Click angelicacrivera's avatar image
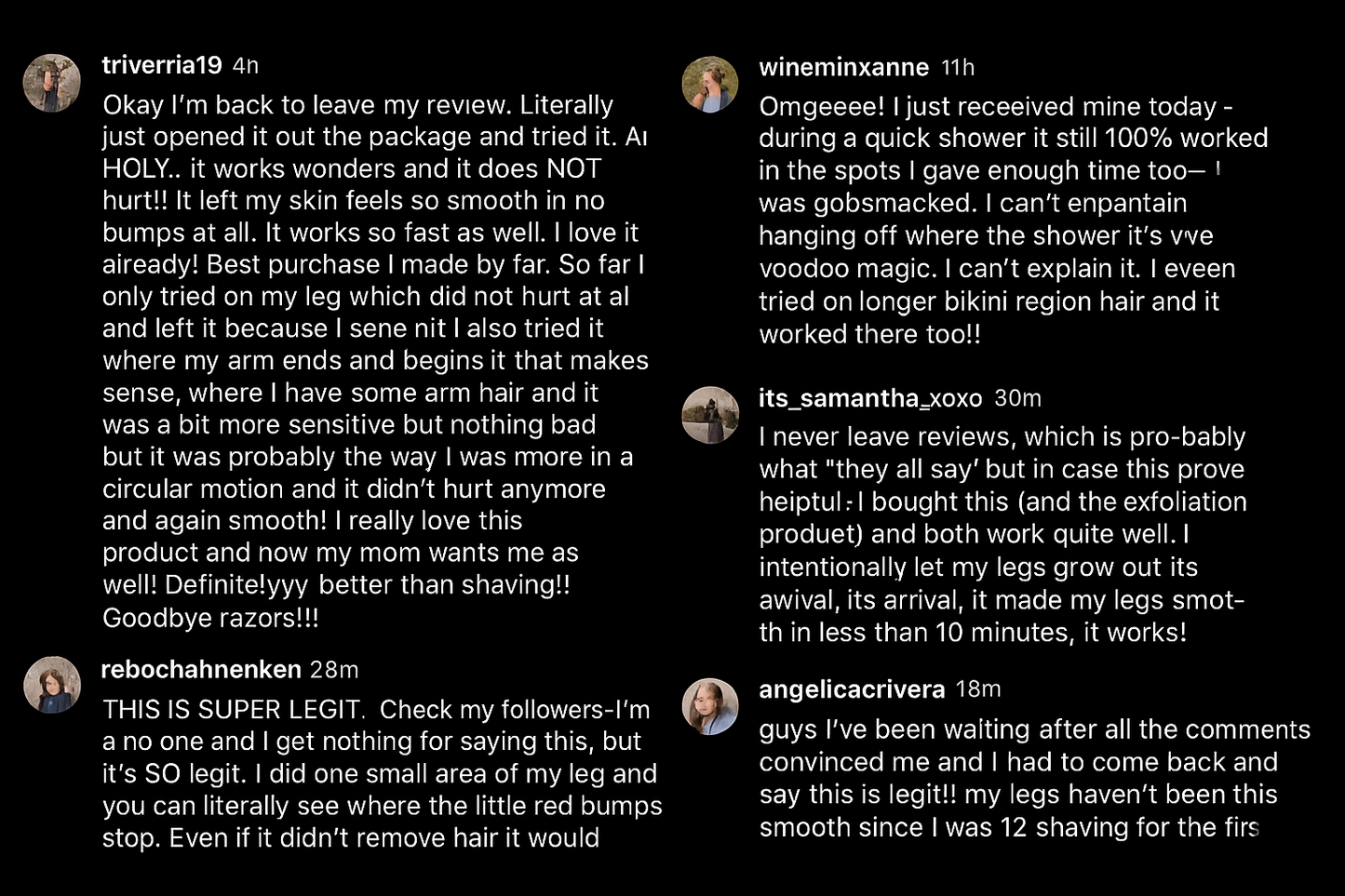The height and width of the screenshot is (896, 1345). (710, 706)
